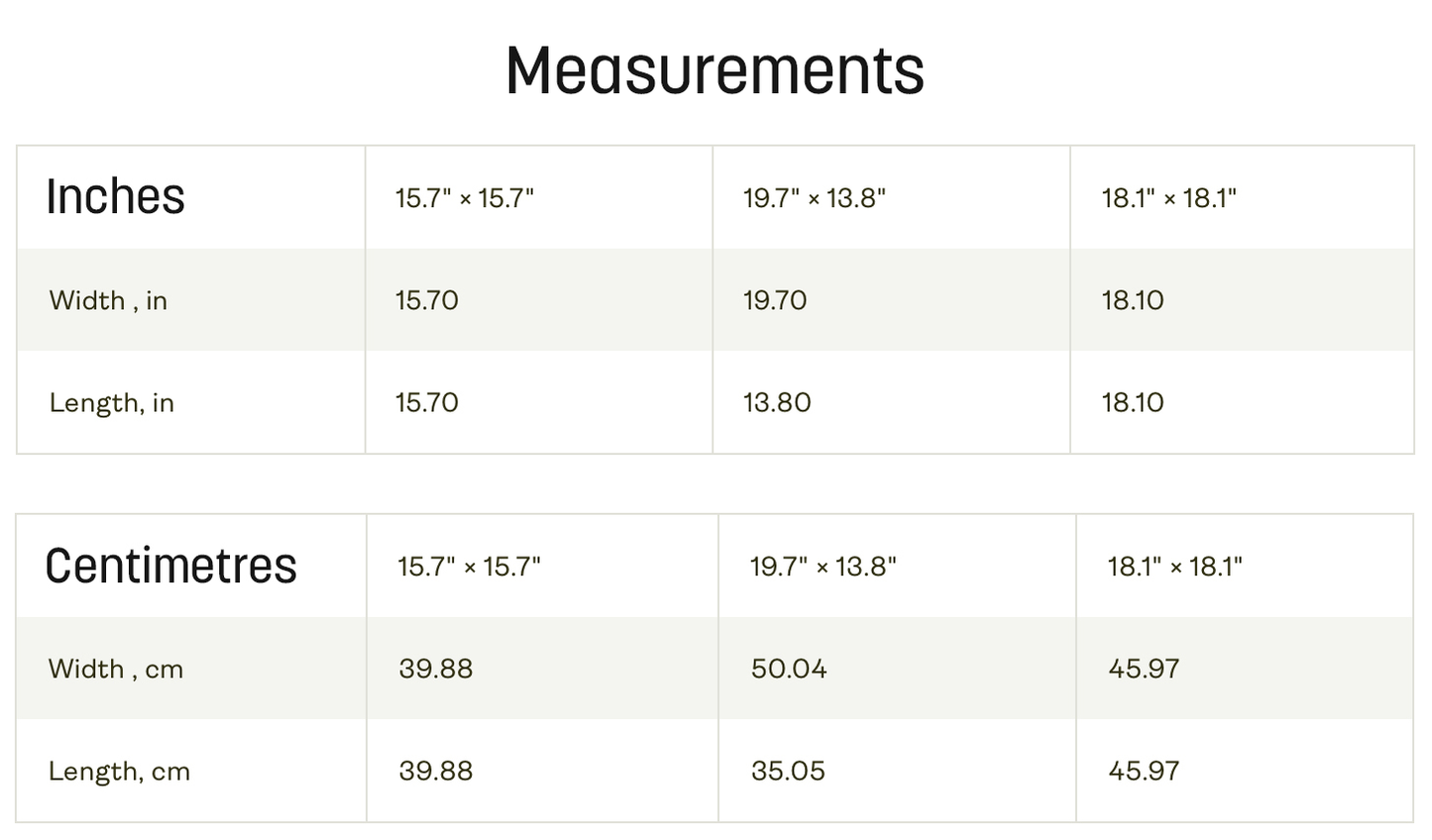Click the 45.97 value in Length cm row
Image resolution: width=1432 pixels, height=840 pixels.
1144,771
